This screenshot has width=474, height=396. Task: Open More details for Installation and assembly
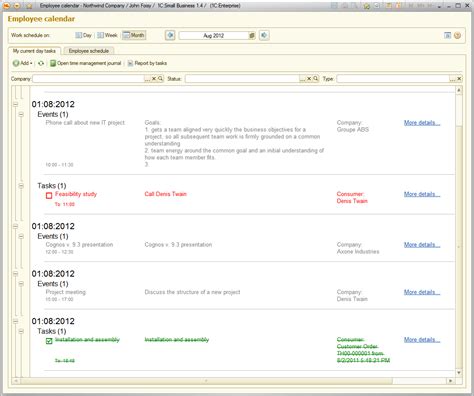422,340
